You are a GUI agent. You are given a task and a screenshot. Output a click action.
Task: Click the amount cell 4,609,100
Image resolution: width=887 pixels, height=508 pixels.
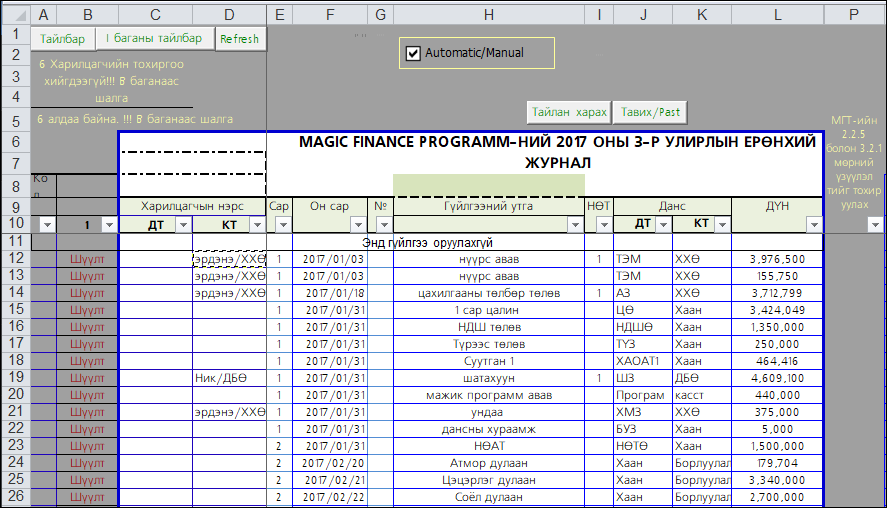click(x=776, y=379)
